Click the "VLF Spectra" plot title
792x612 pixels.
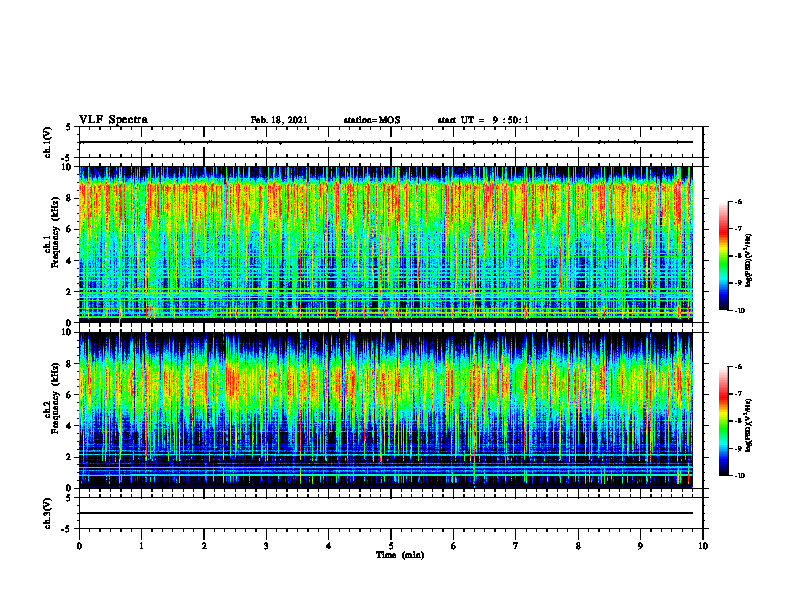click(x=113, y=120)
